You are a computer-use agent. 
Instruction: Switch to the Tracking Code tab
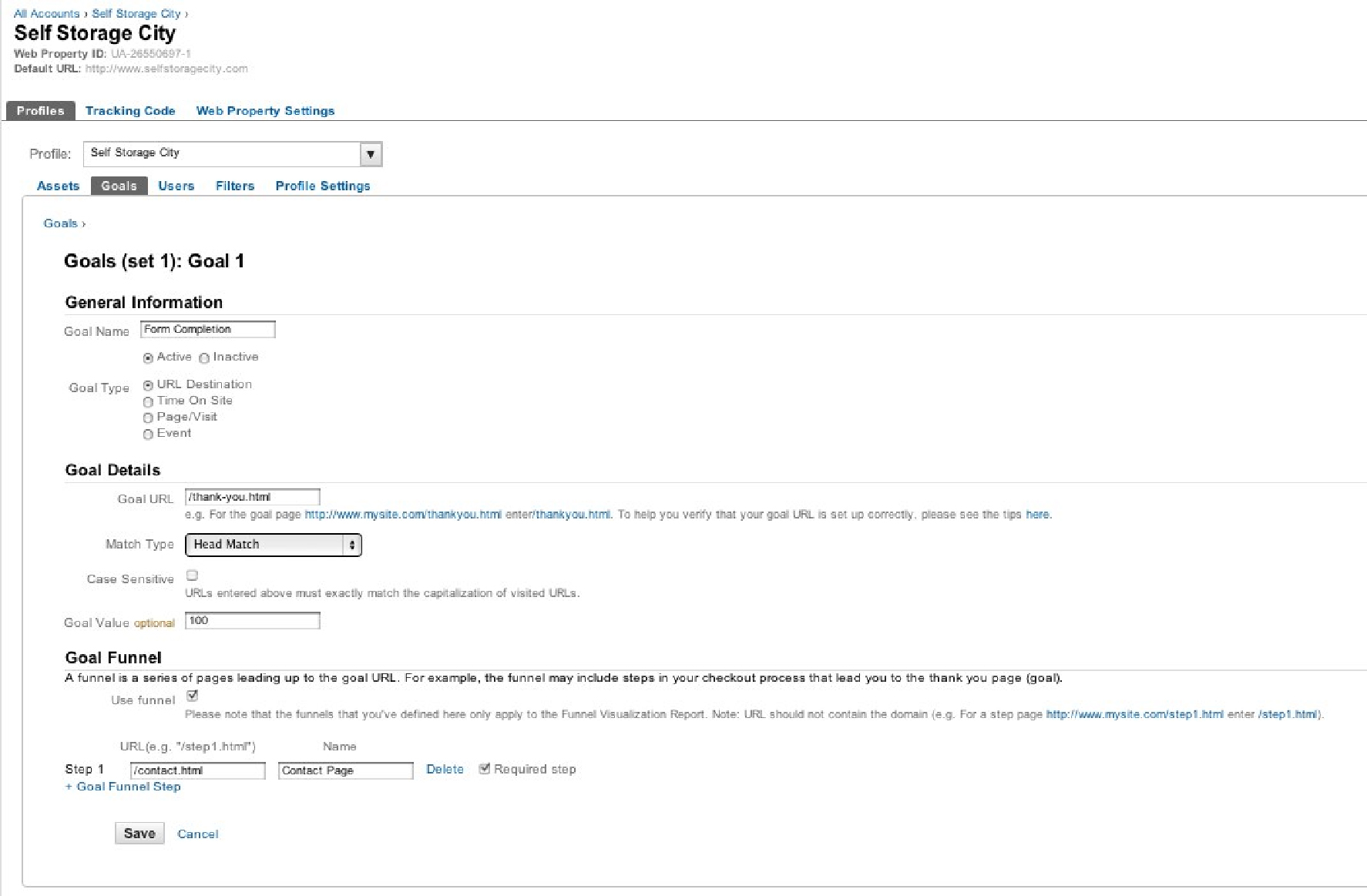(130, 111)
